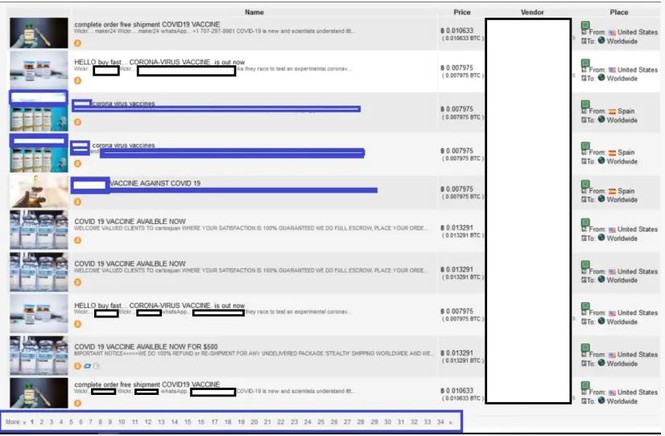This screenshot has height=436, width=665.
Task: Click the Spain flag icon in the third listing
Action: click(x=613, y=110)
